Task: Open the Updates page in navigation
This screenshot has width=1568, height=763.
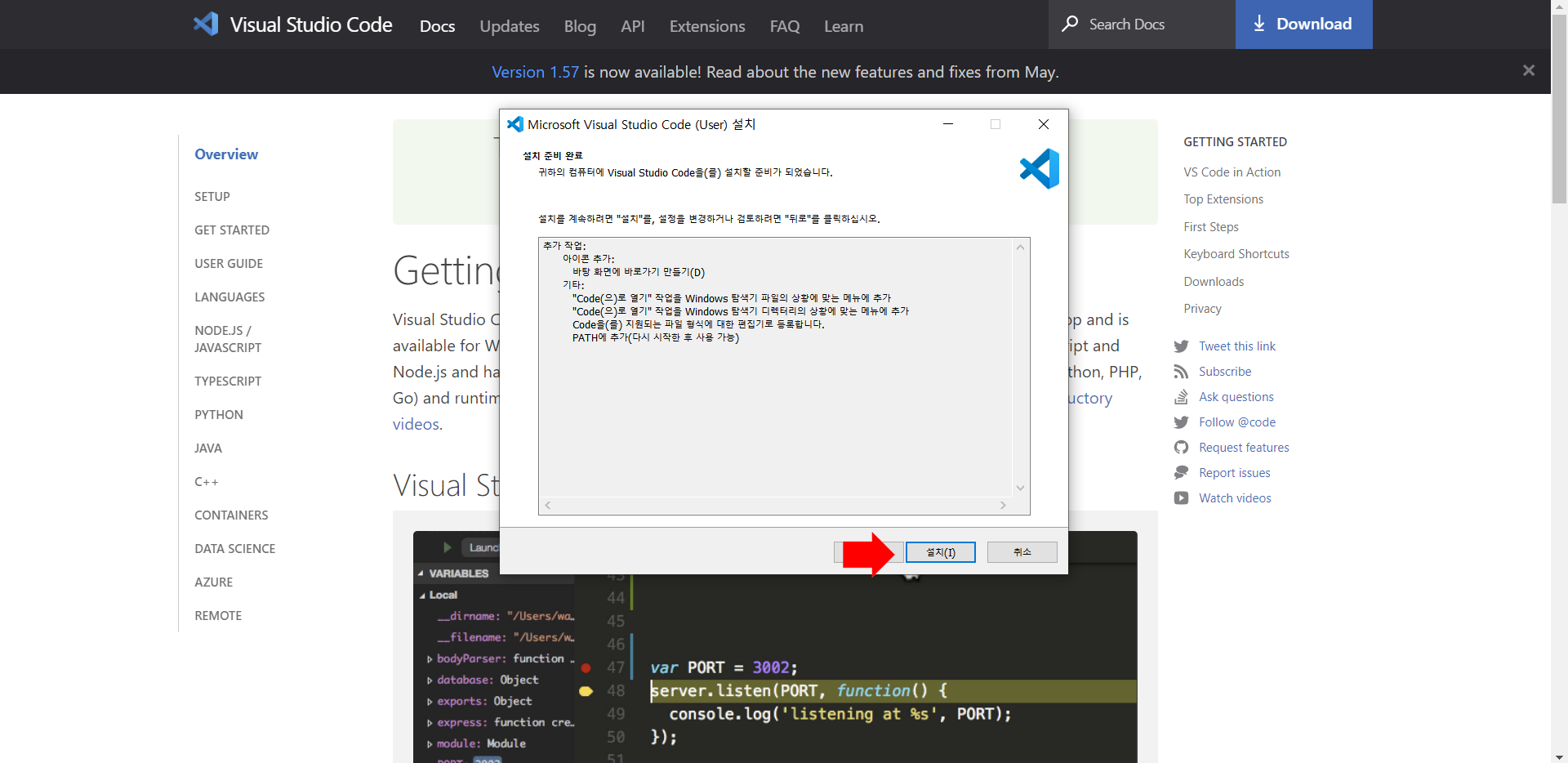Action: tap(510, 26)
